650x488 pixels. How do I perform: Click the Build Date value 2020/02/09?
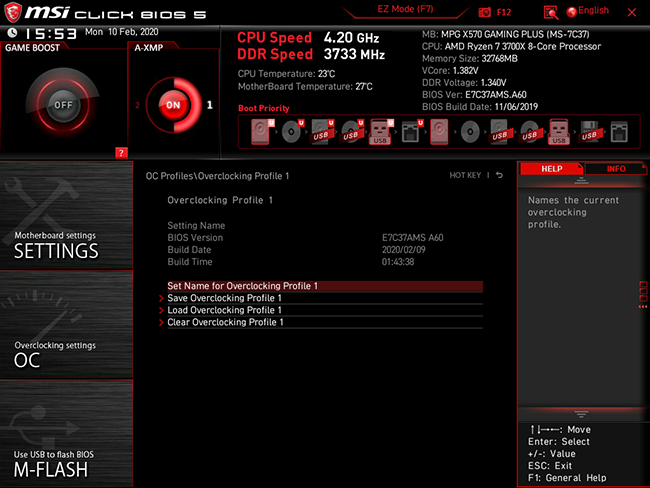click(403, 250)
